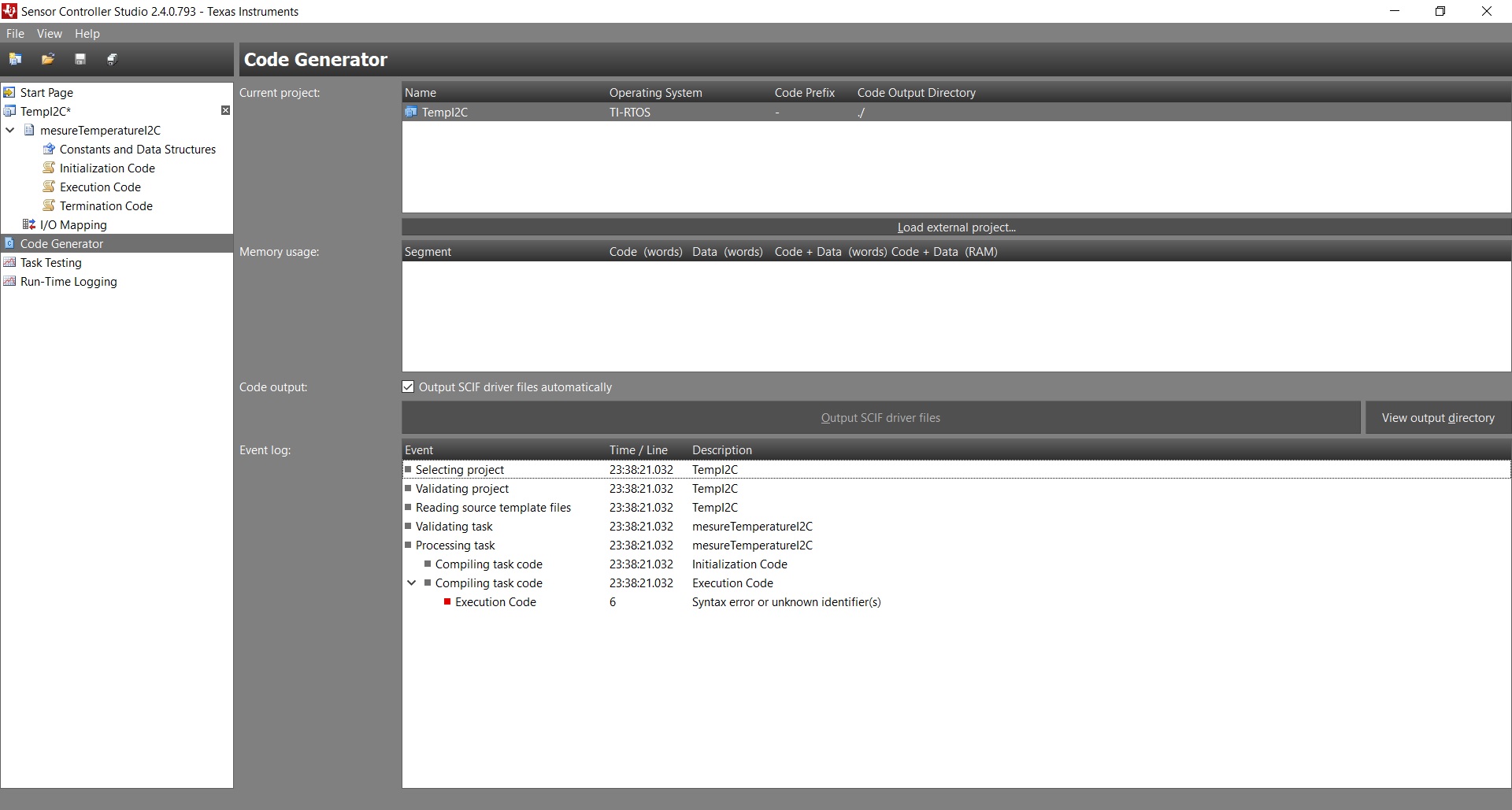Screen dimensions: 1512x810
Task: Click the Task Testing graph icon
Action: tap(10, 262)
